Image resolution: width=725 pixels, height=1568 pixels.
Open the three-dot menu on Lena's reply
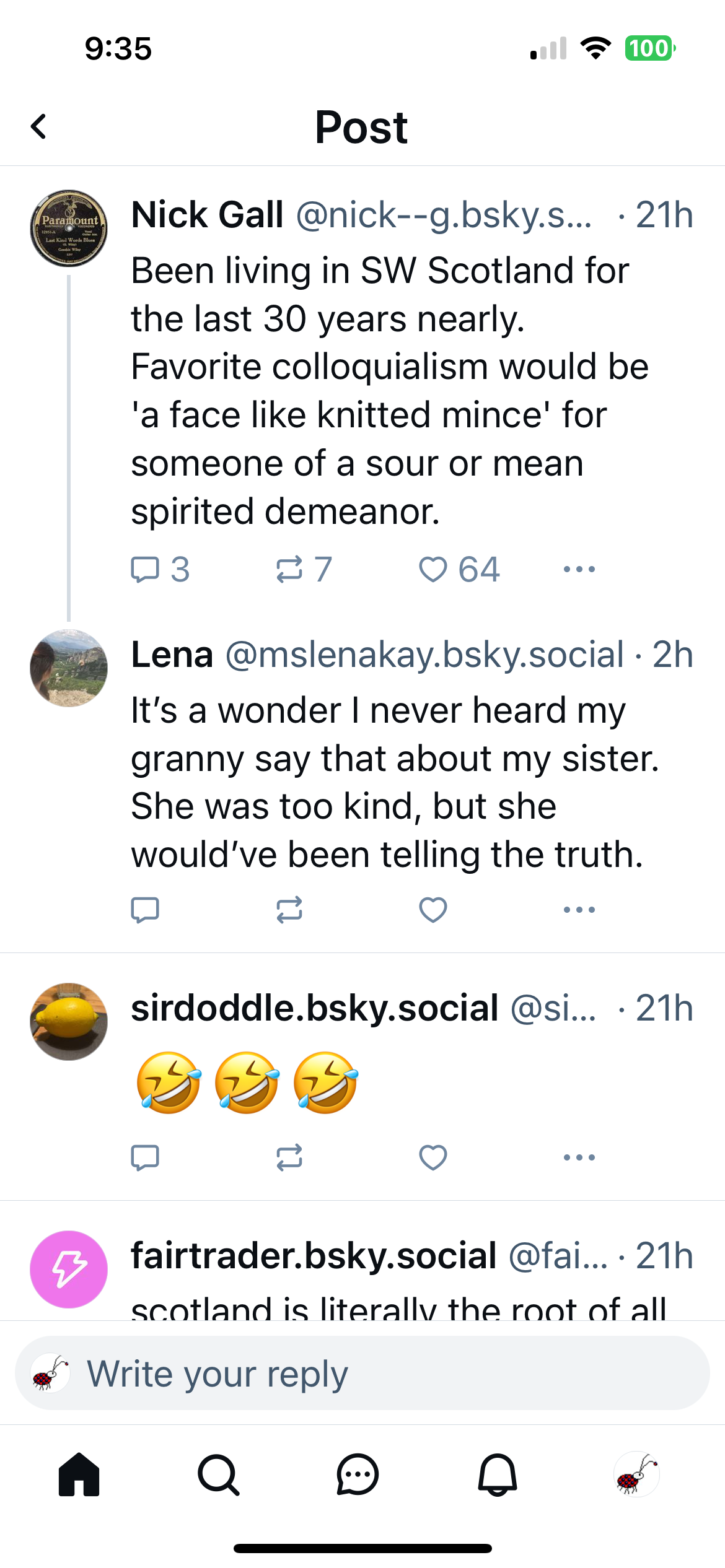point(579,910)
